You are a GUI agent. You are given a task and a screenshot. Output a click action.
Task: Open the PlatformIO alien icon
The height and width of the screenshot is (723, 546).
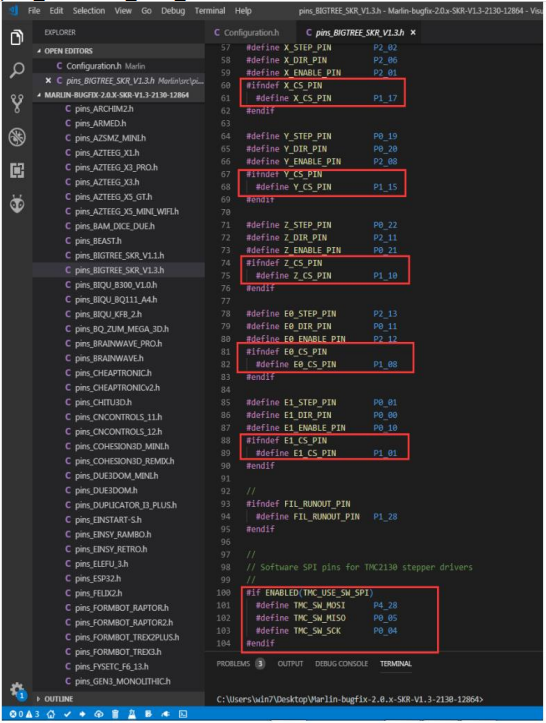17,204
